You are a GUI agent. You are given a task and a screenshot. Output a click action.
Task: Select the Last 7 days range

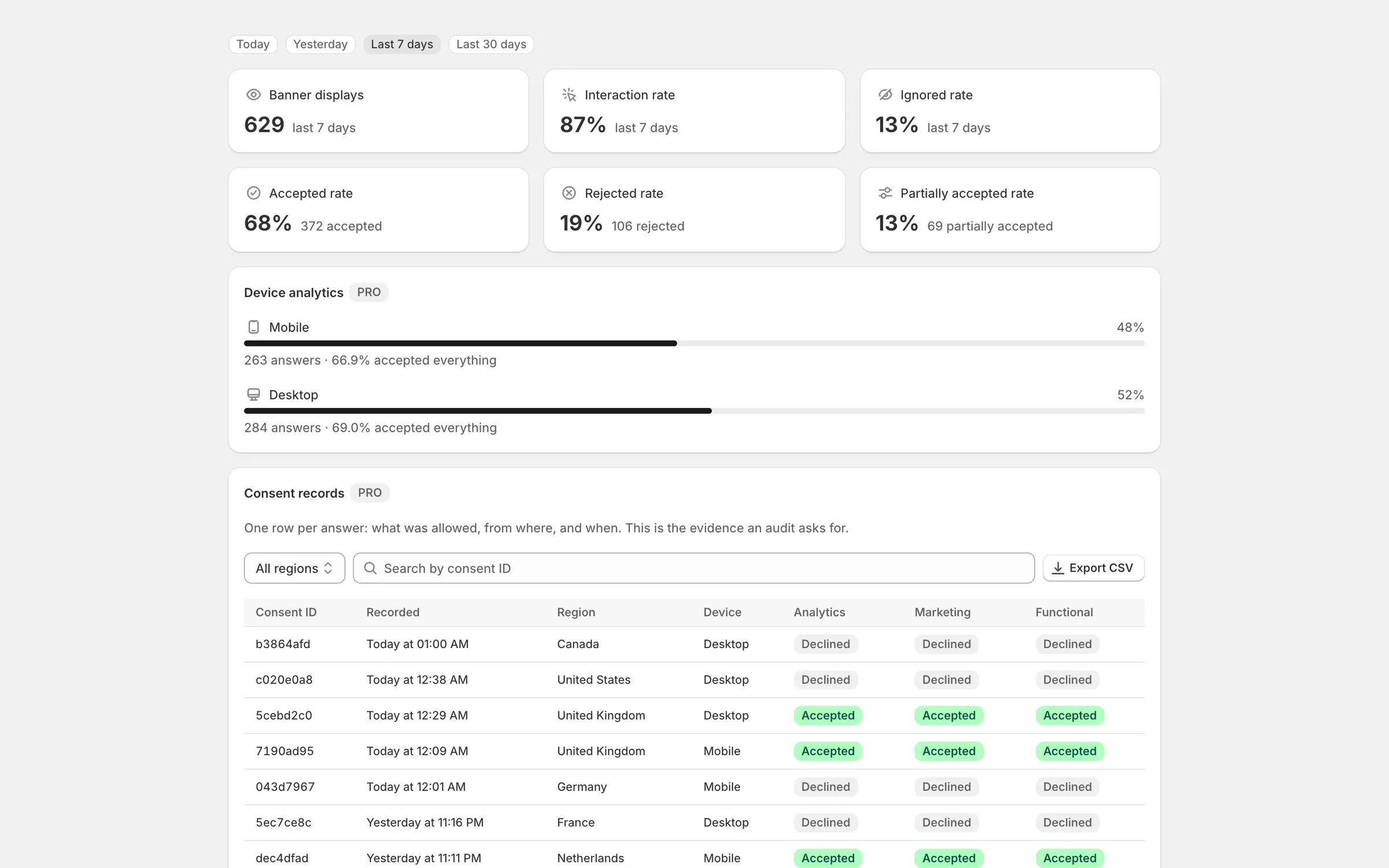pyautogui.click(x=402, y=44)
